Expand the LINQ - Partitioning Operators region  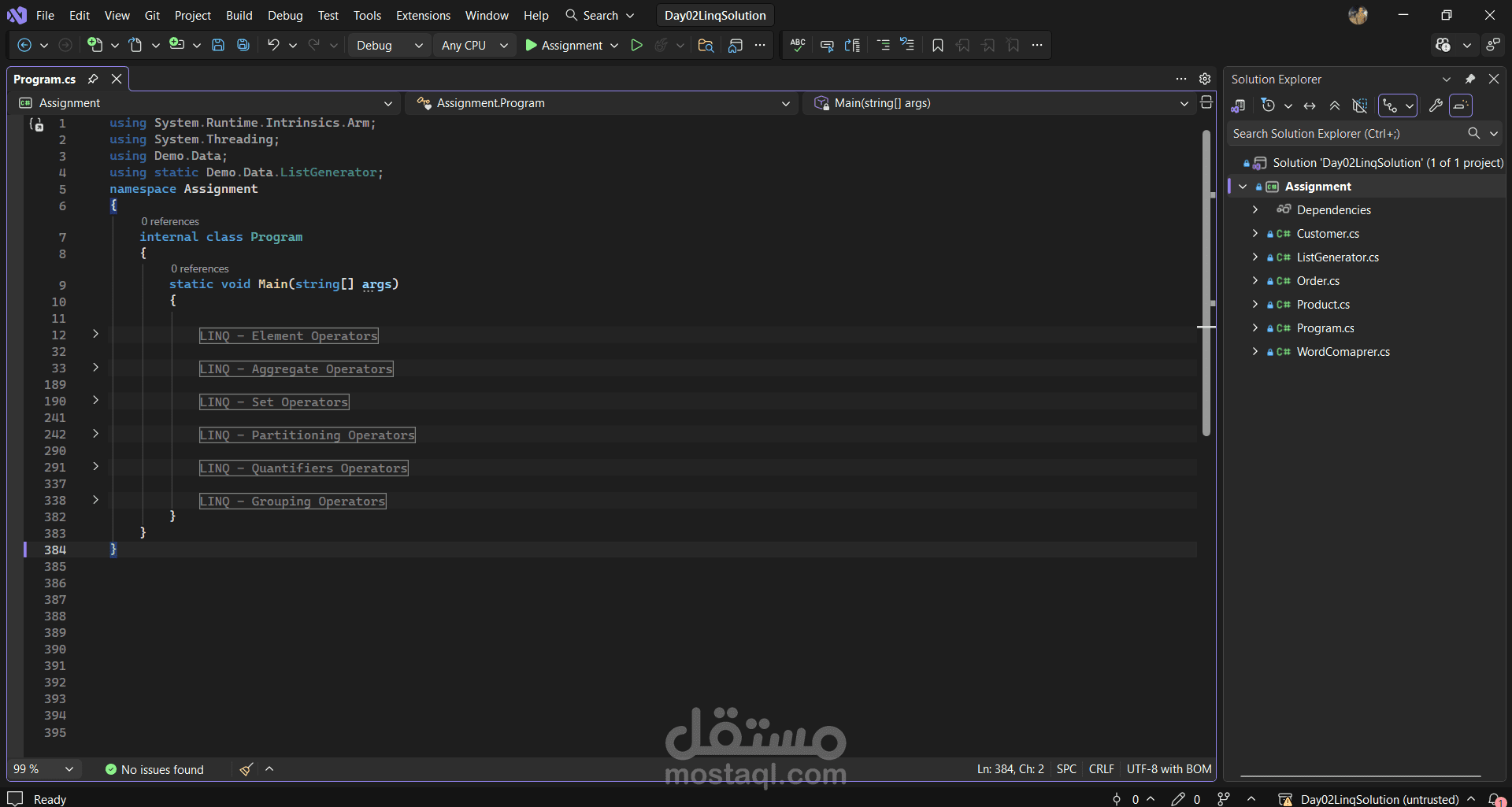95,434
